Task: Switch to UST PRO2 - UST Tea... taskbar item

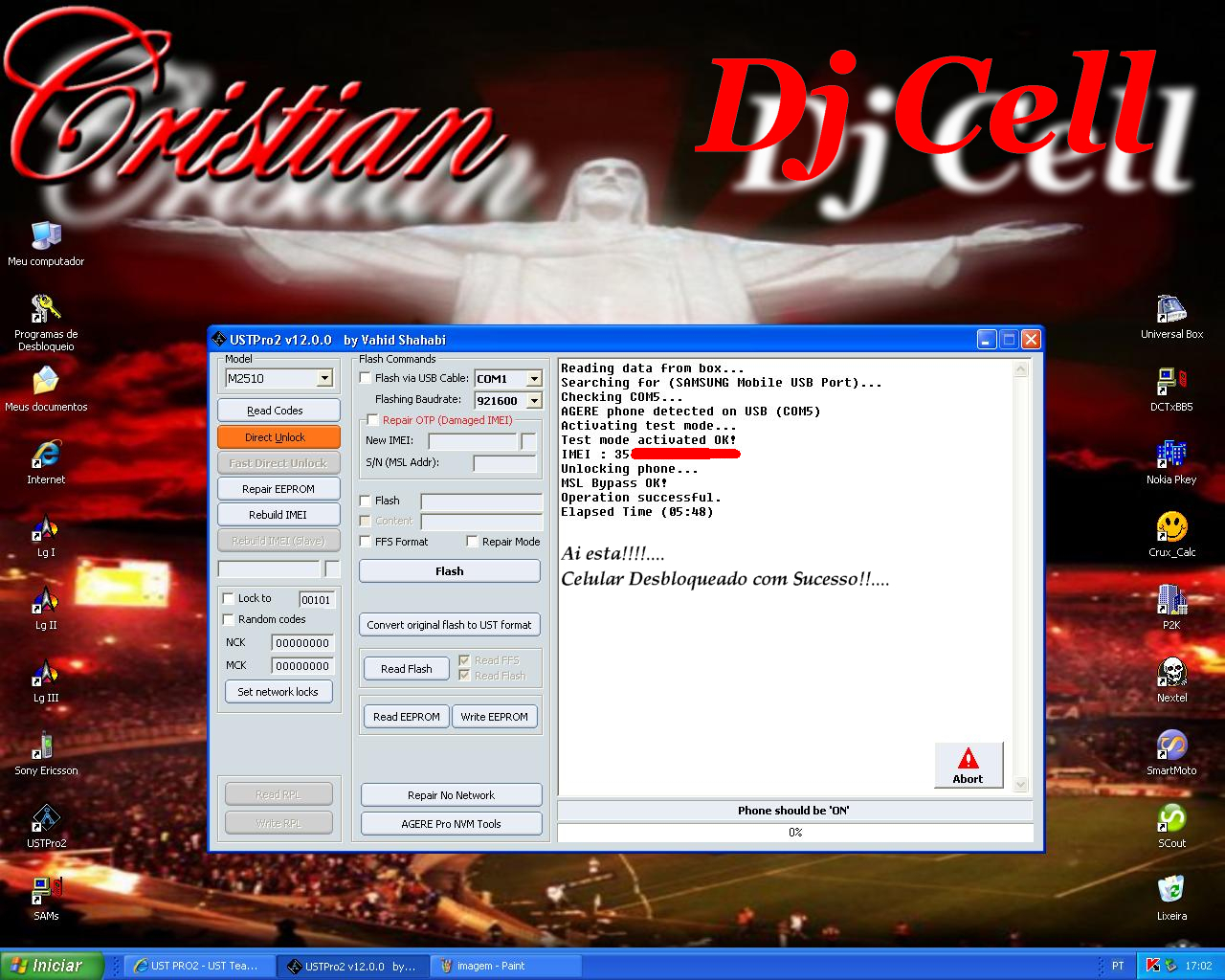Action: [201, 966]
